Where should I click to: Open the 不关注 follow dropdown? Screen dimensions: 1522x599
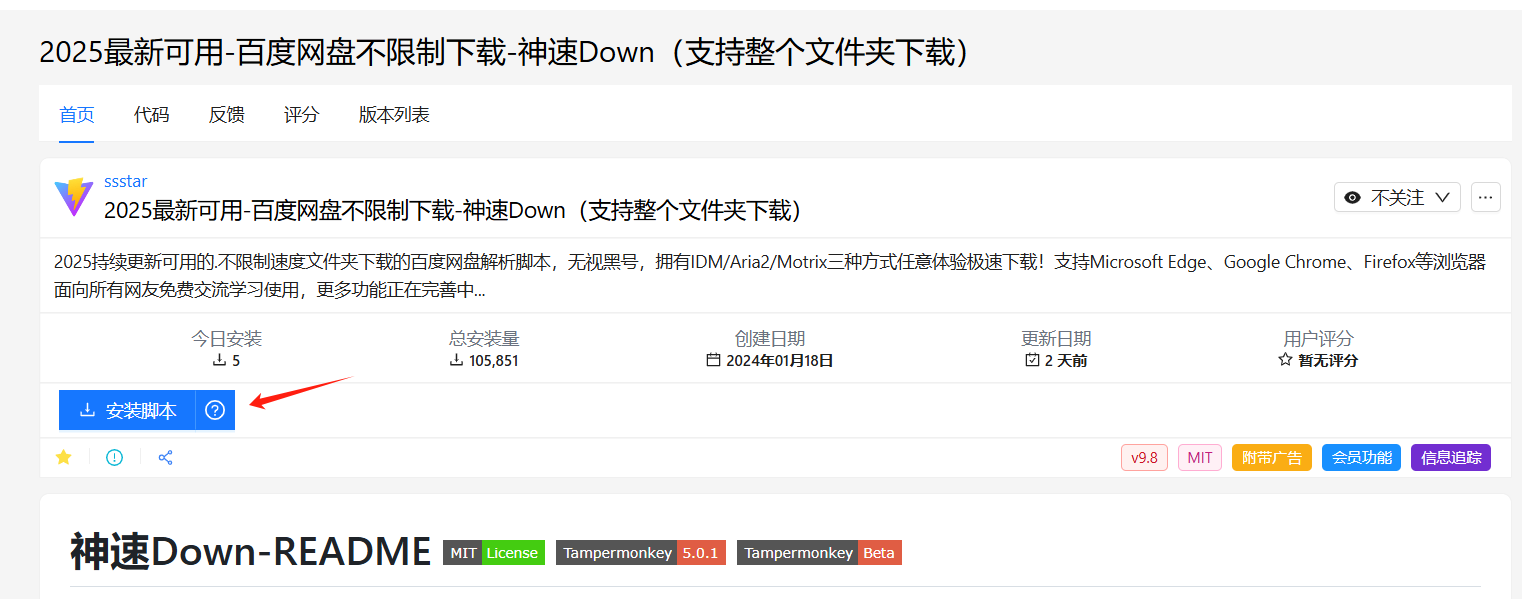click(1397, 197)
